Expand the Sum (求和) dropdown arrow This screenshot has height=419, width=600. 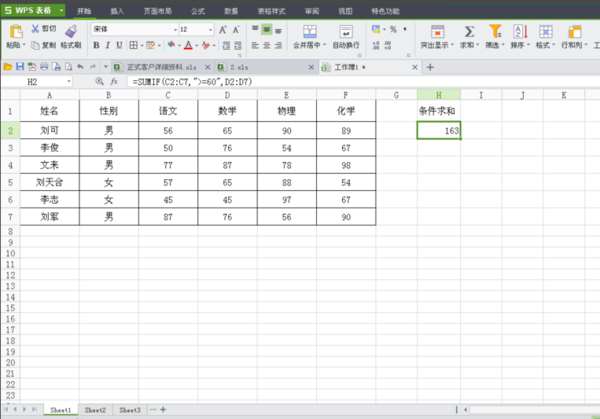[x=478, y=45]
